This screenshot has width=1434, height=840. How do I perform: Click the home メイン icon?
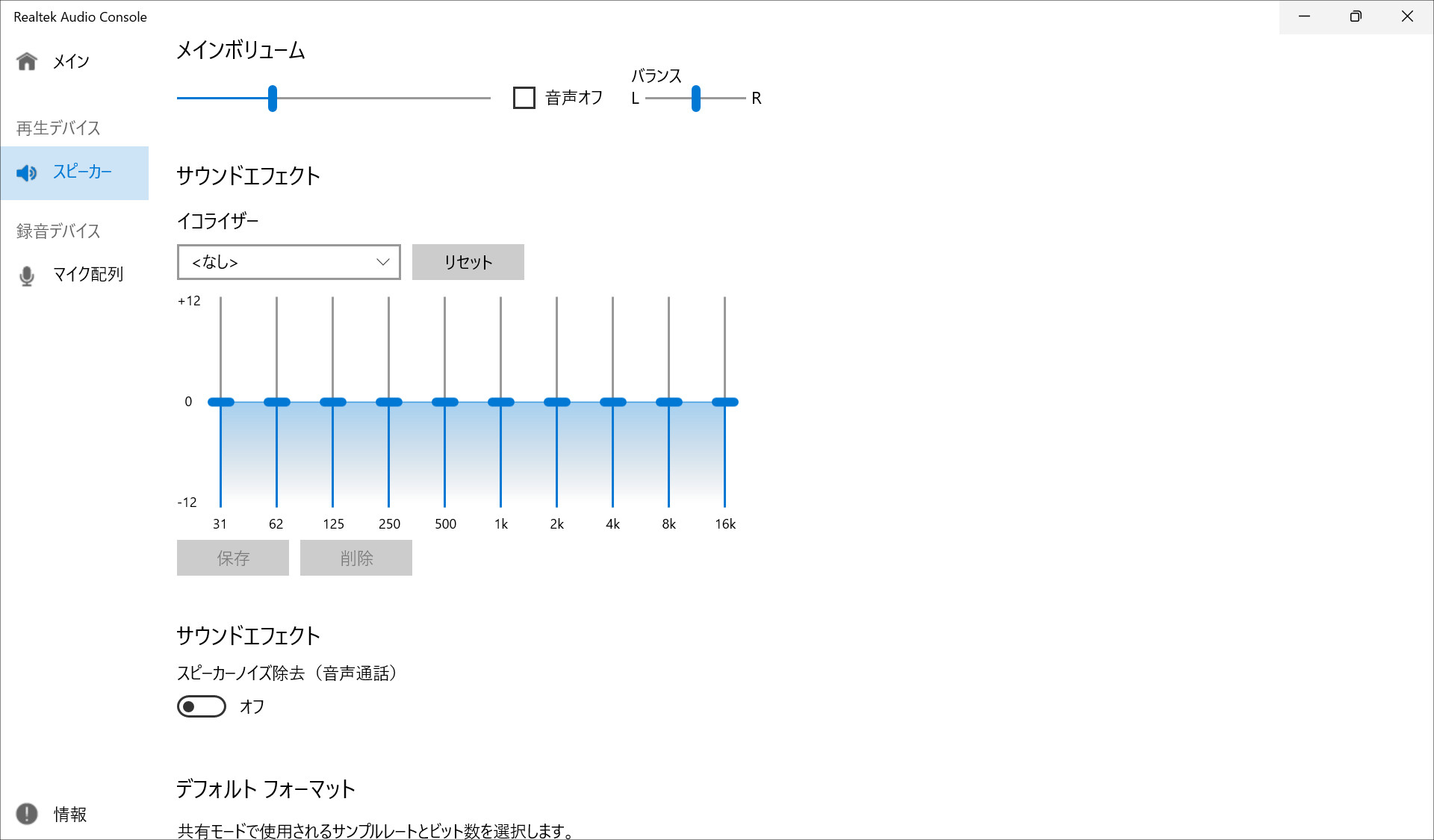(27, 61)
